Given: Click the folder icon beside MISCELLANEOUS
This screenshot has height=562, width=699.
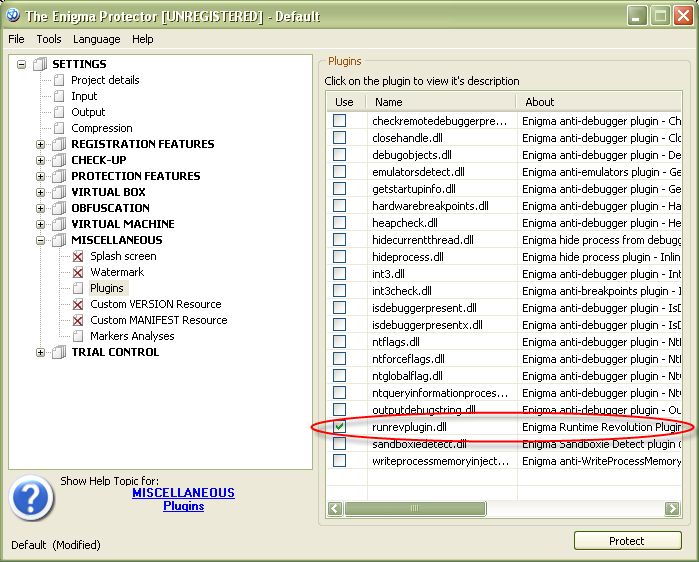Looking at the screenshot, I should [59, 240].
